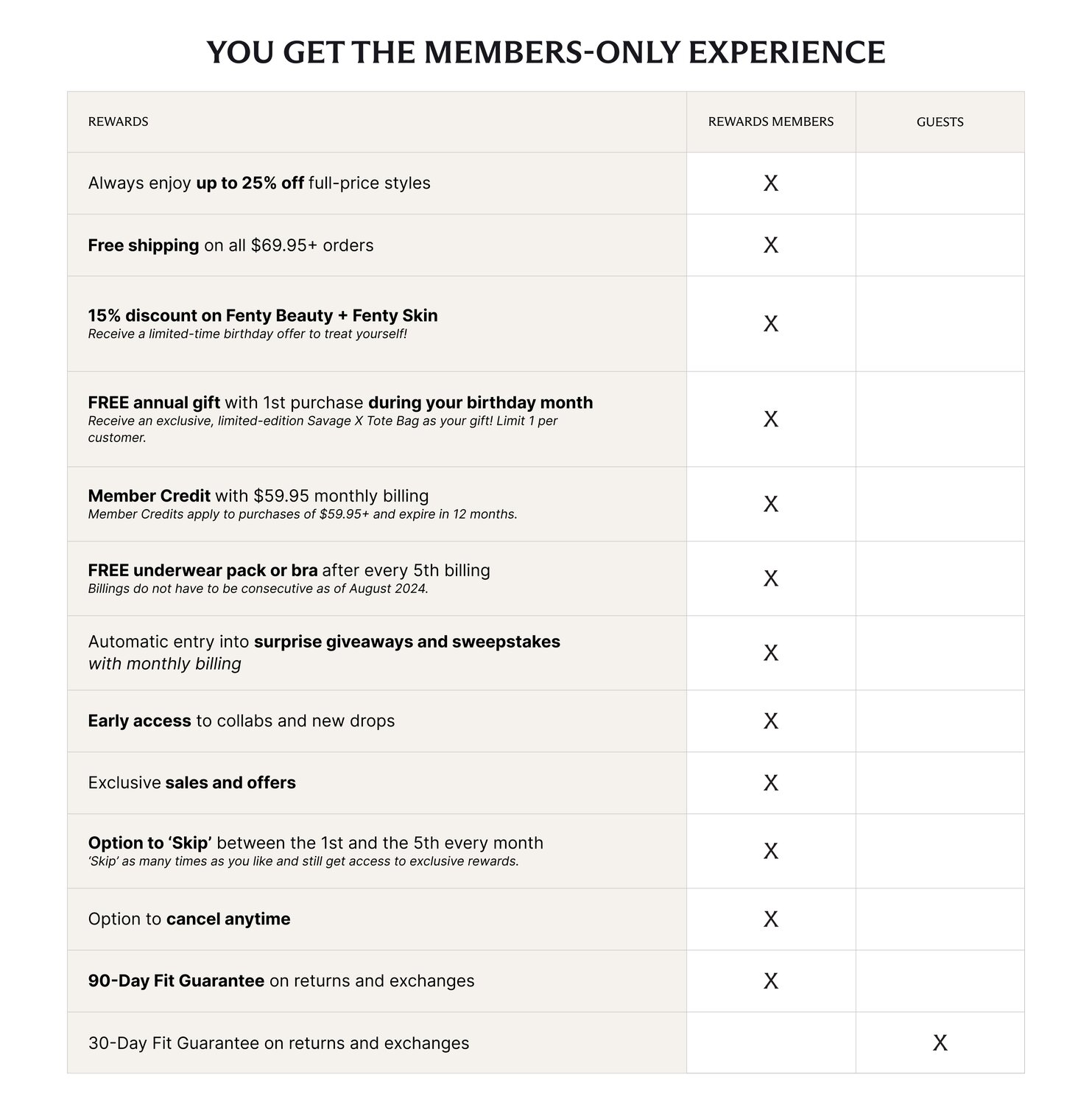Viewport: 1092px width, 1105px height.
Task: Click the REWARDS column header
Action: (118, 122)
